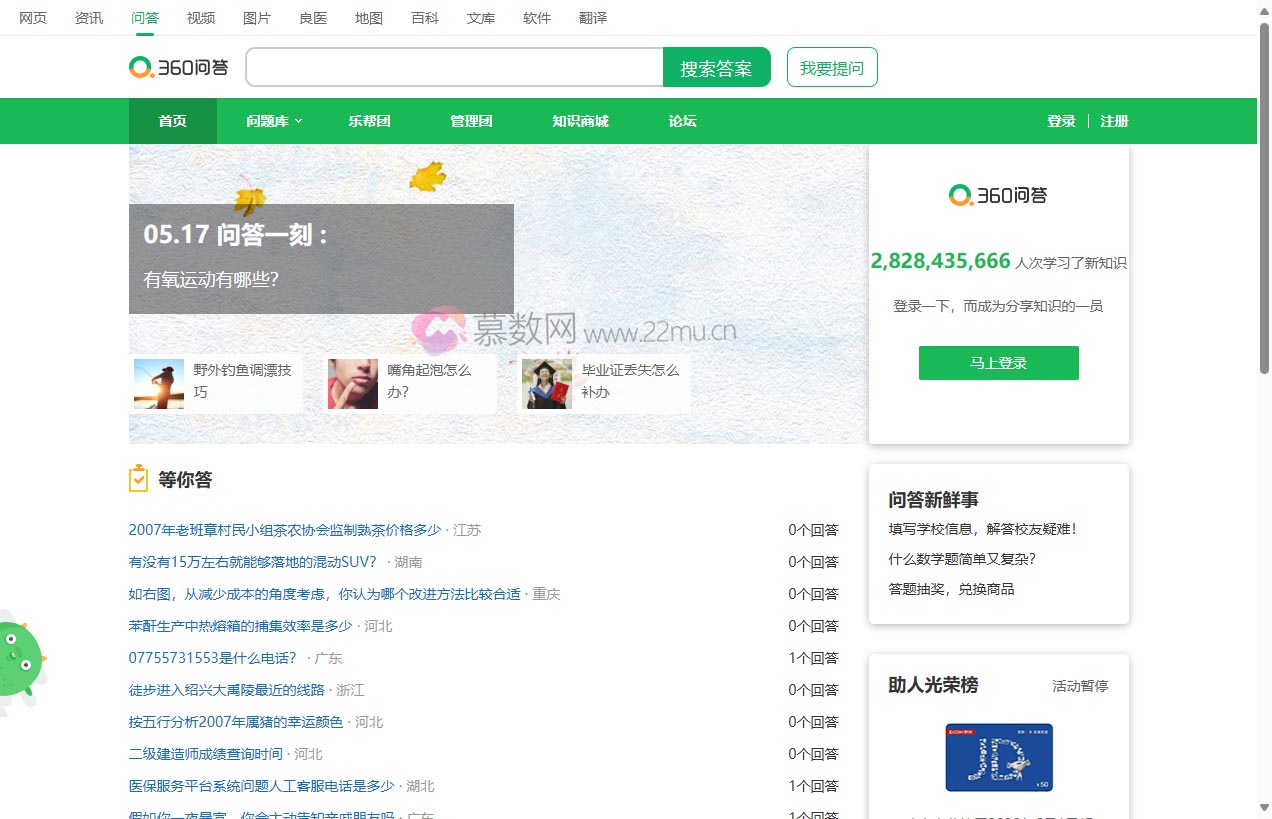Image resolution: width=1272 pixels, height=819 pixels.
Task: Click the 360问答 logo in header
Action: click(179, 67)
